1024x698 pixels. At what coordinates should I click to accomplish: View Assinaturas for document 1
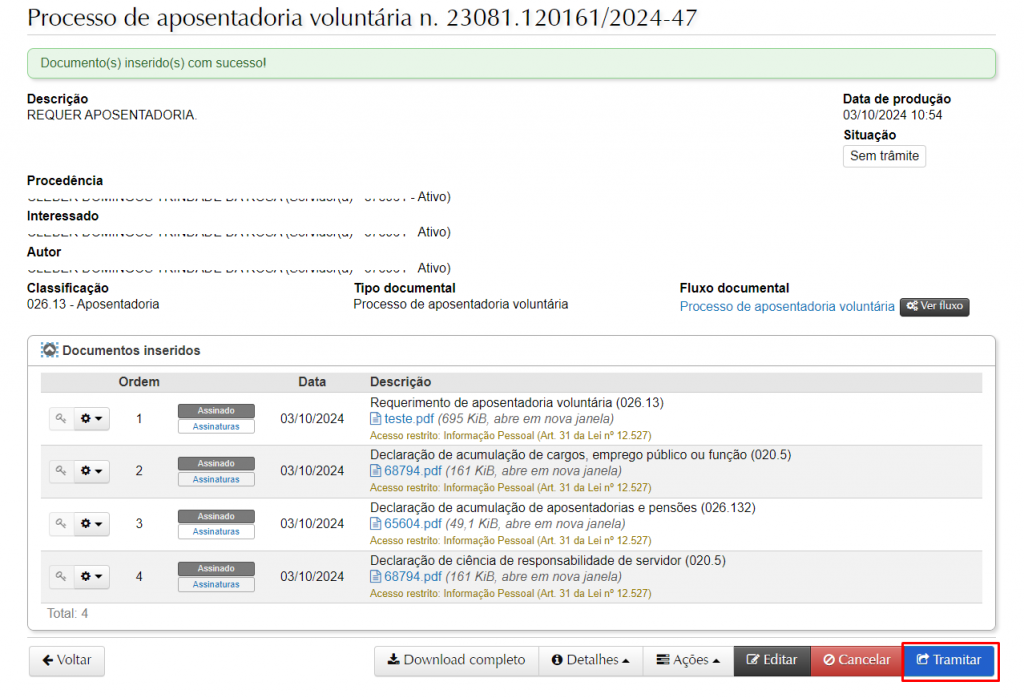[216, 427]
